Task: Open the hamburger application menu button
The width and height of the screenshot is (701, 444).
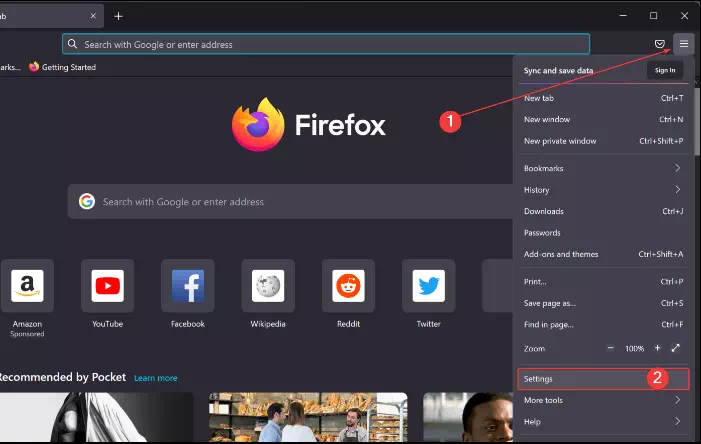Action: coord(684,44)
